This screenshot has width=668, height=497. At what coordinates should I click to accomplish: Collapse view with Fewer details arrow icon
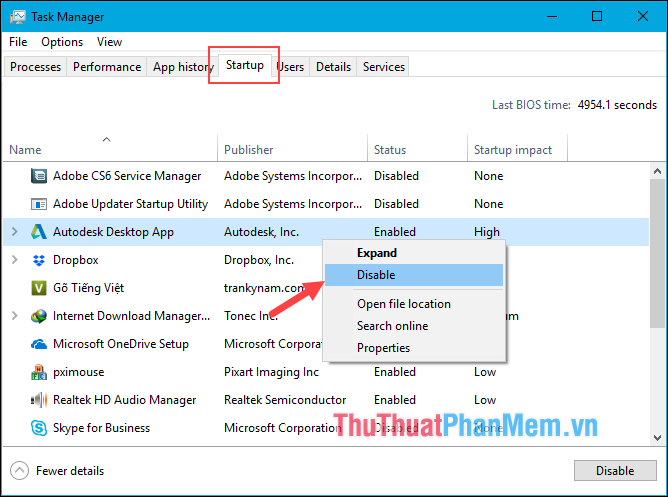19,471
